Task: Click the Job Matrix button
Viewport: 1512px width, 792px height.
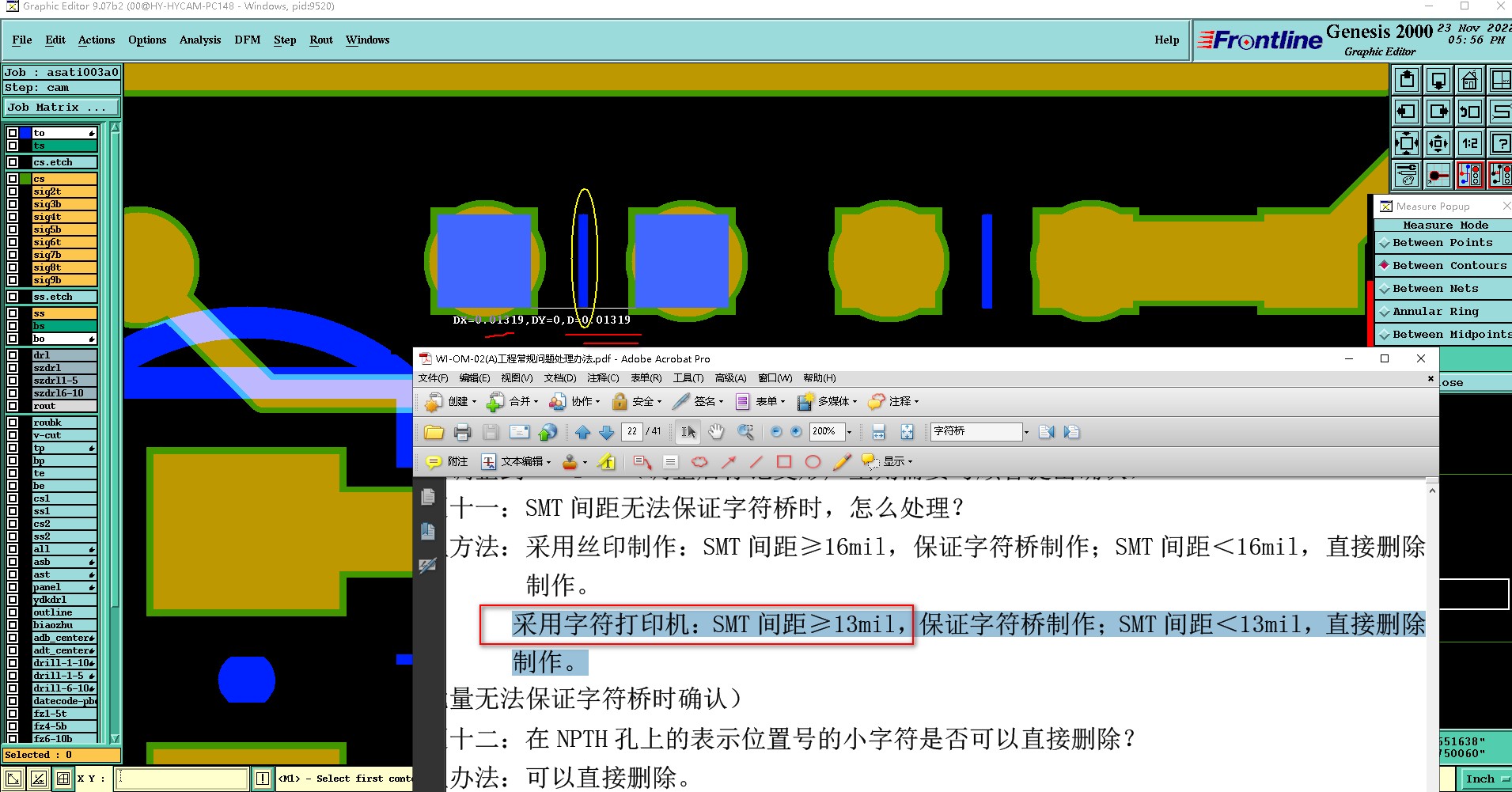Action: pyautogui.click(x=62, y=108)
